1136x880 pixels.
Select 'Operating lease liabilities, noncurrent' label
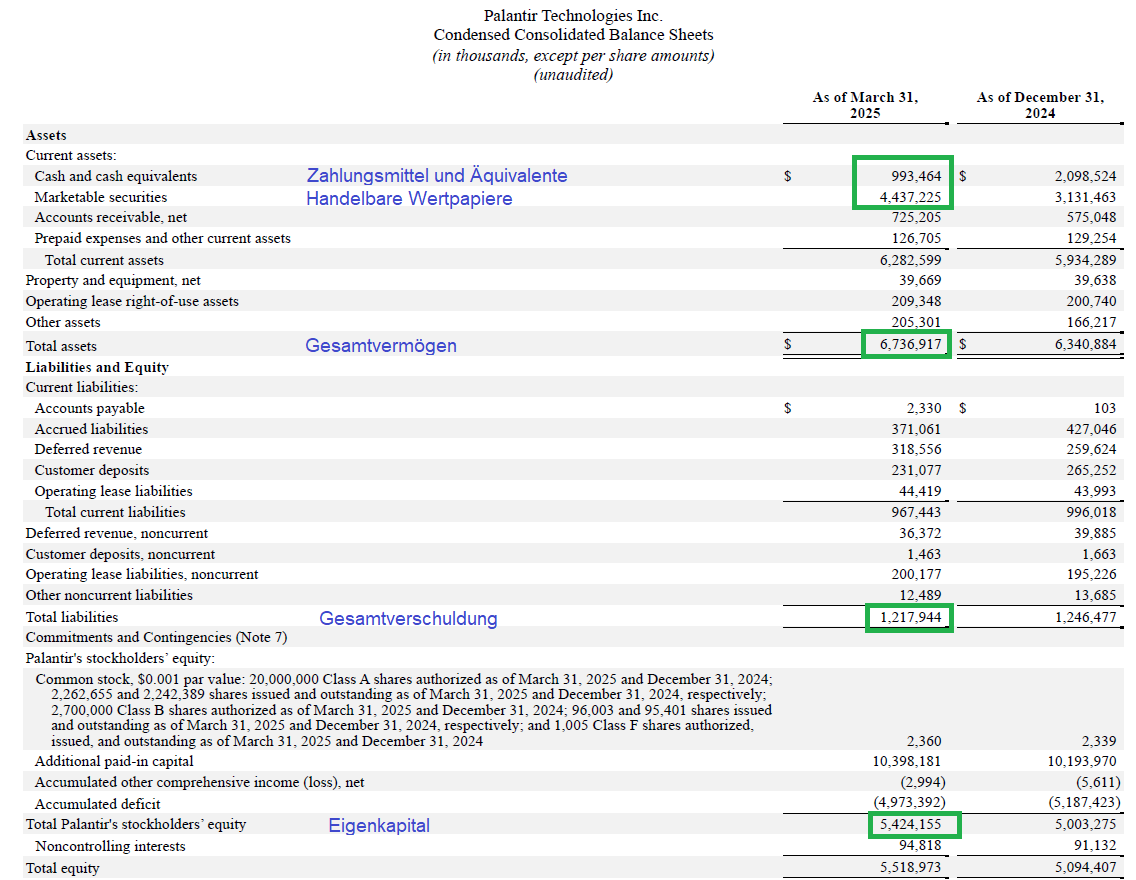pos(142,574)
